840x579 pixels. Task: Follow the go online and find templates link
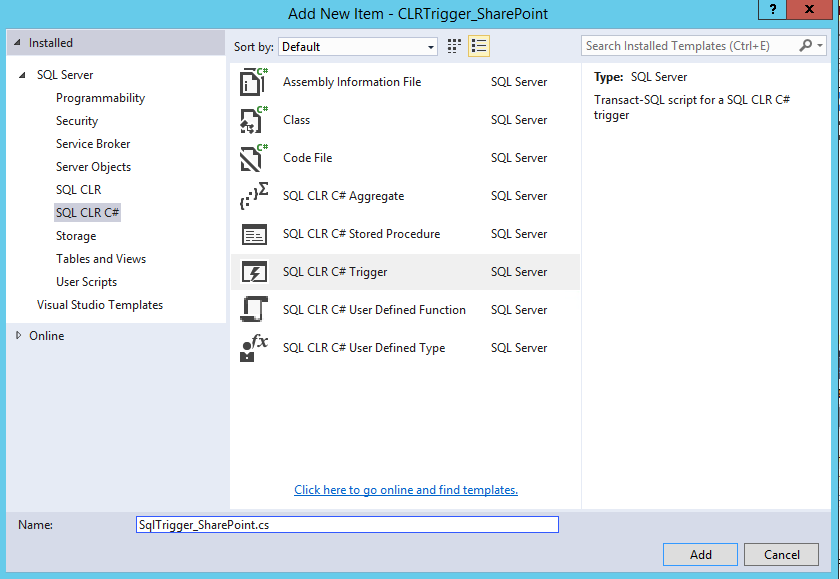pos(406,490)
